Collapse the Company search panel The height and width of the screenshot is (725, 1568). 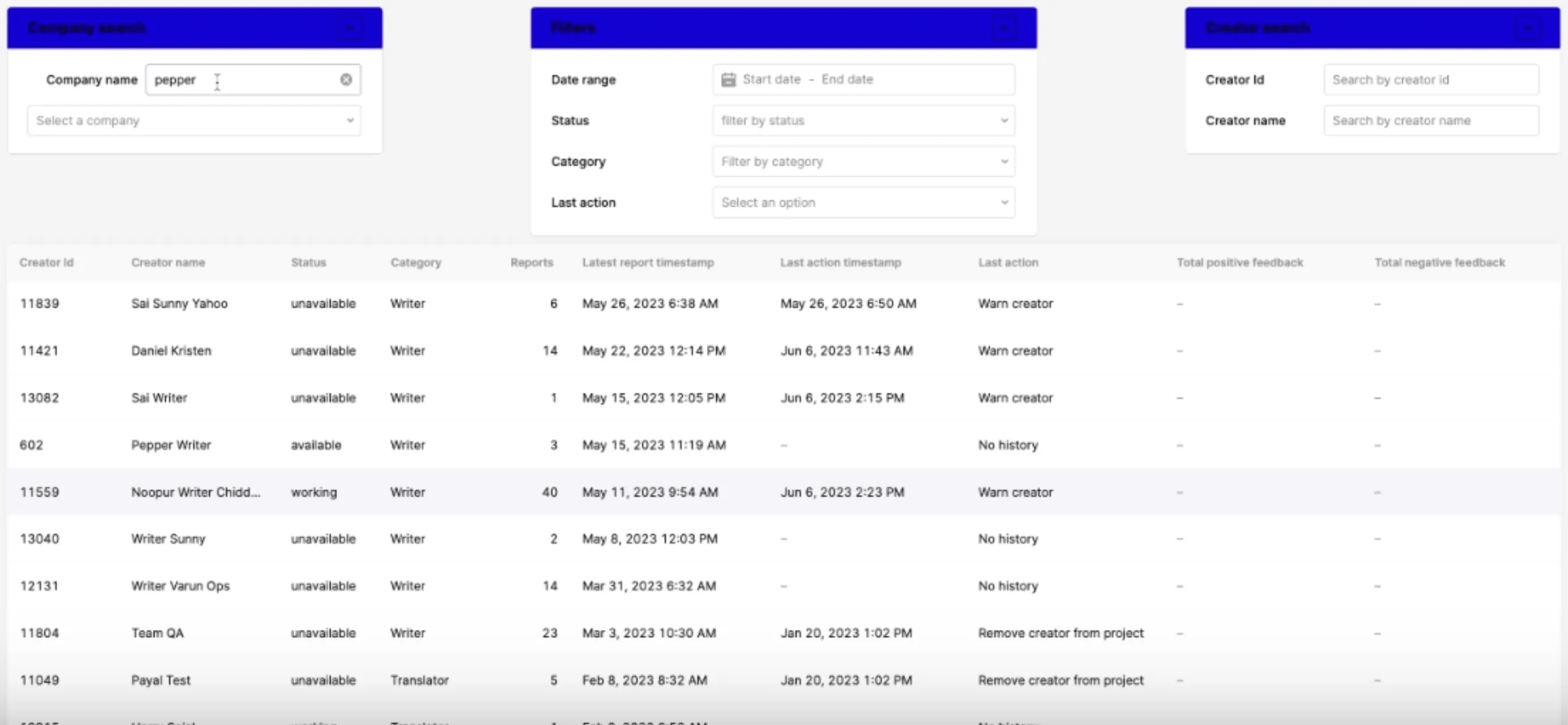[x=349, y=28]
